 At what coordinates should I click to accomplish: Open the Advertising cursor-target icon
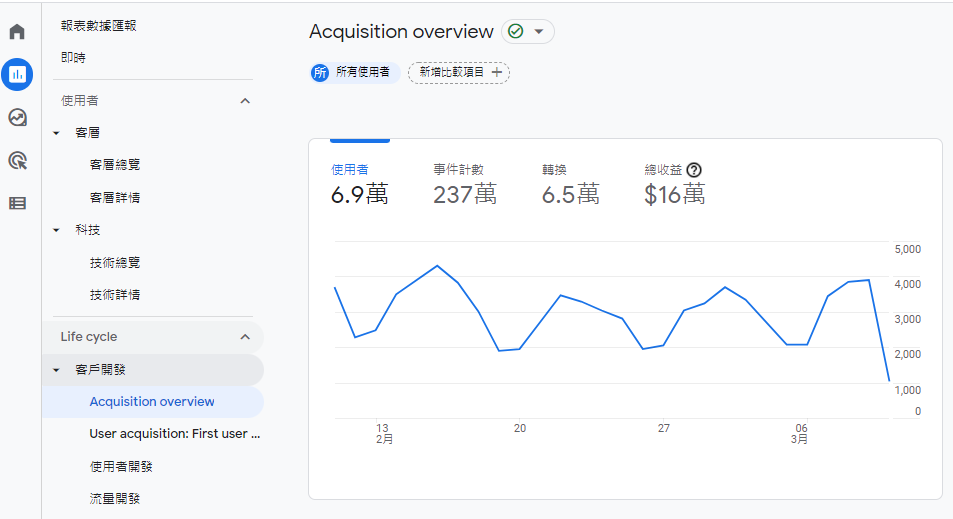coord(17,160)
